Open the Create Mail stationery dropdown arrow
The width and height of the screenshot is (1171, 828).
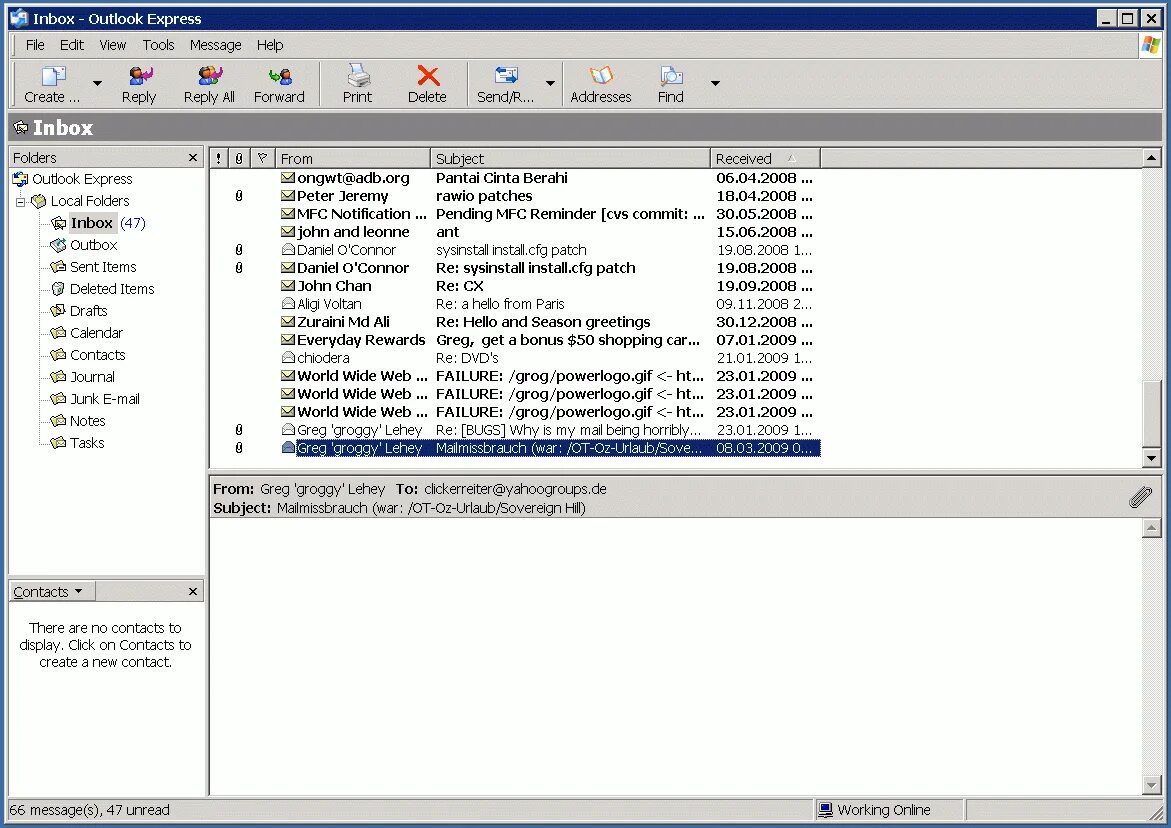pos(97,84)
